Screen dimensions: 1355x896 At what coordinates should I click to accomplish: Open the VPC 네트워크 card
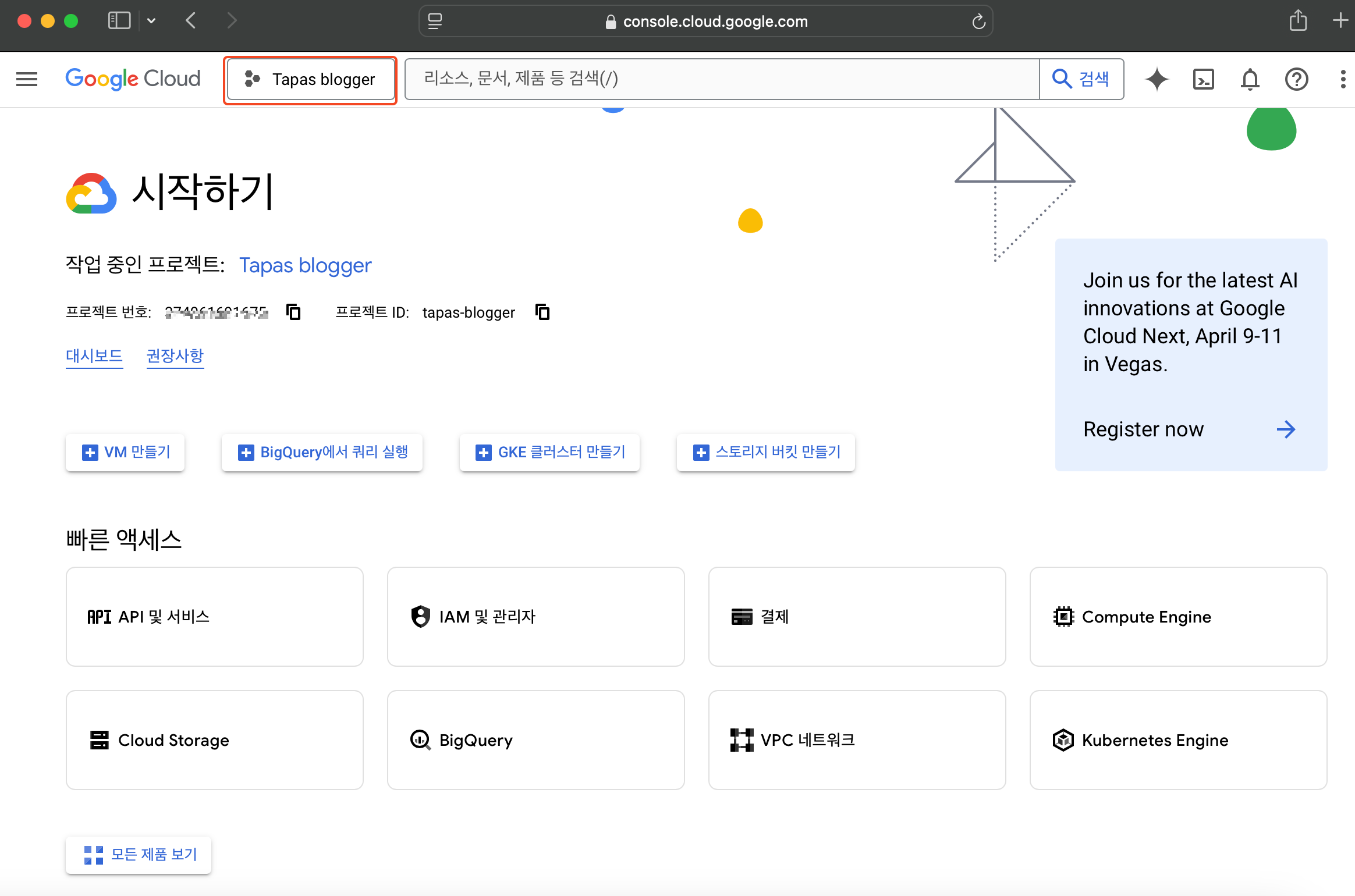(857, 740)
